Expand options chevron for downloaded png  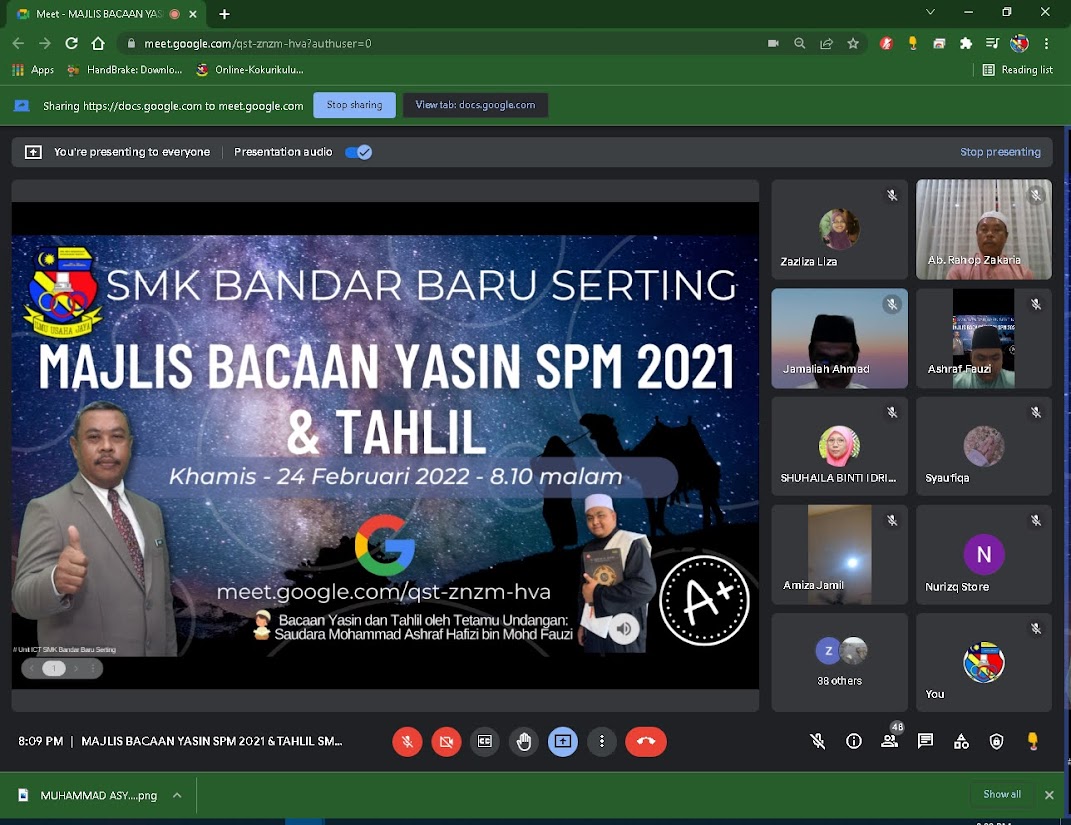pyautogui.click(x=177, y=796)
